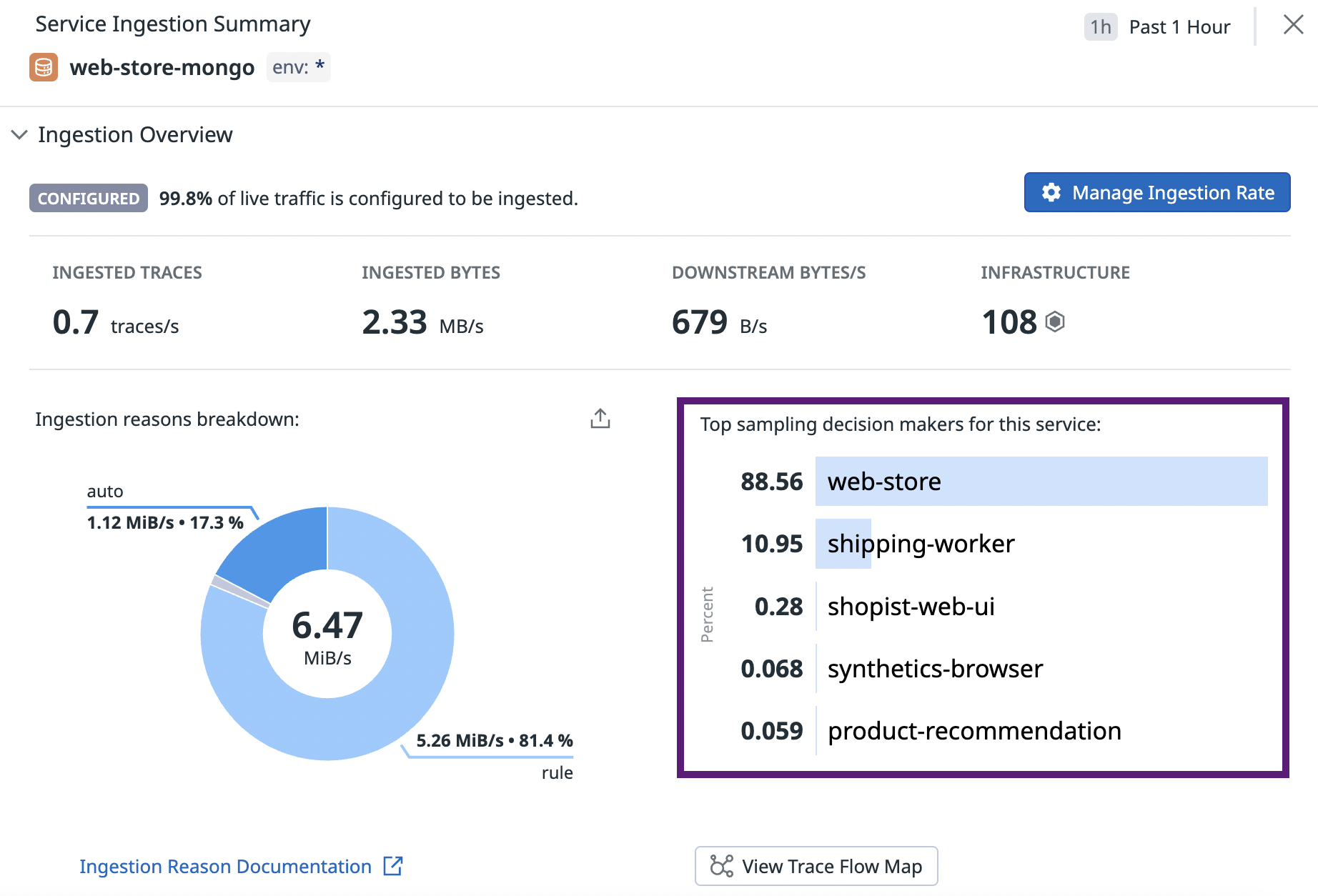Click the external link icon beside Ingestion Reason Documentation
This screenshot has height=896, width=1318.
pyautogui.click(x=393, y=866)
